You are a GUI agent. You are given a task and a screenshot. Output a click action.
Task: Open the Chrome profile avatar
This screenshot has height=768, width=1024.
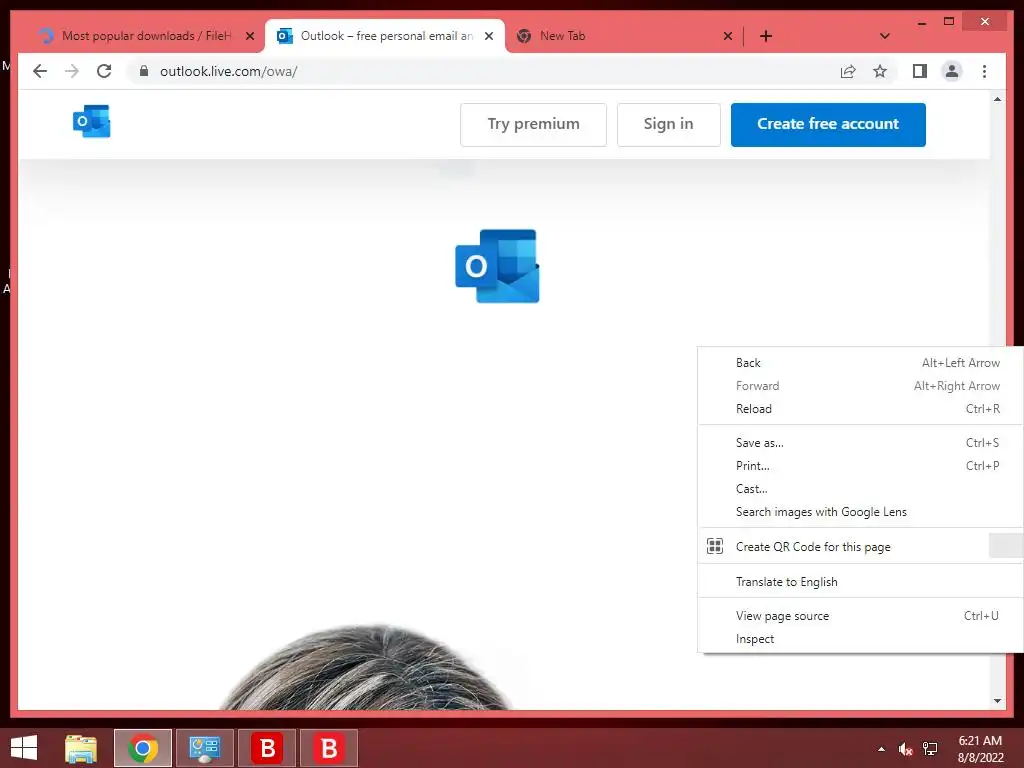tap(952, 71)
